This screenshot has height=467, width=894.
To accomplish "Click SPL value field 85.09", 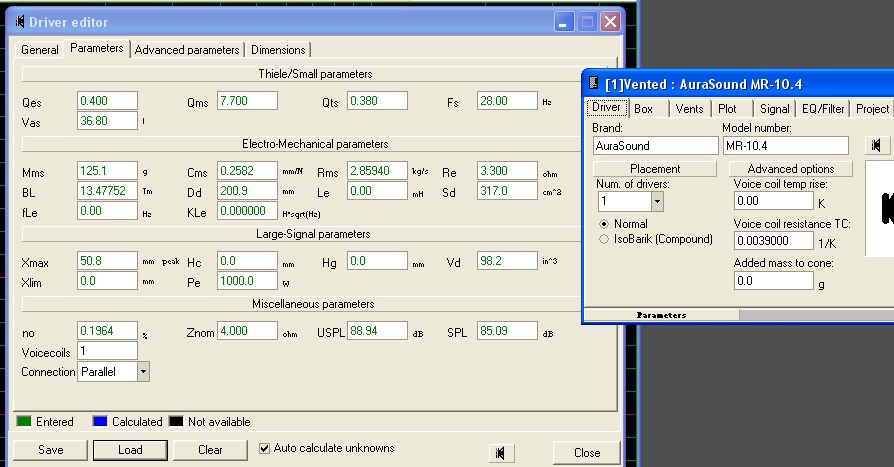I will coord(507,331).
